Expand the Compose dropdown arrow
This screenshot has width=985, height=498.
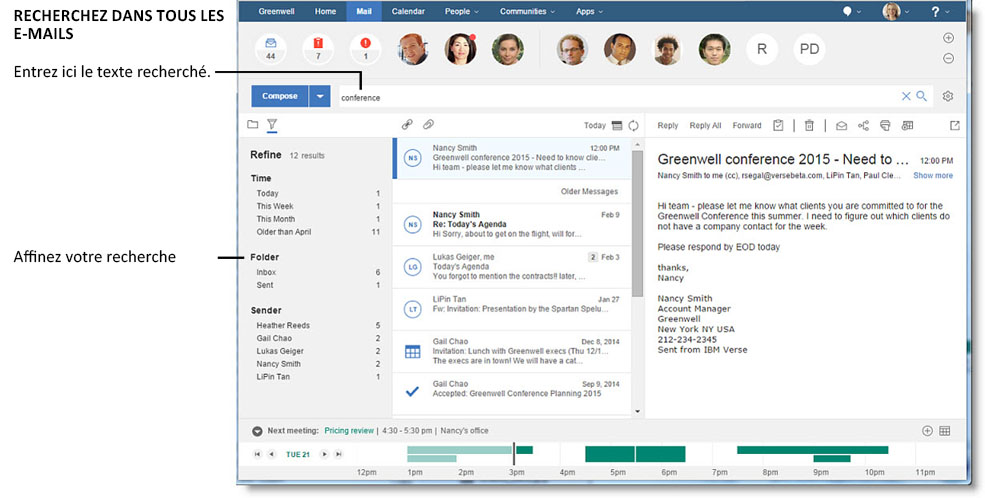click(320, 96)
